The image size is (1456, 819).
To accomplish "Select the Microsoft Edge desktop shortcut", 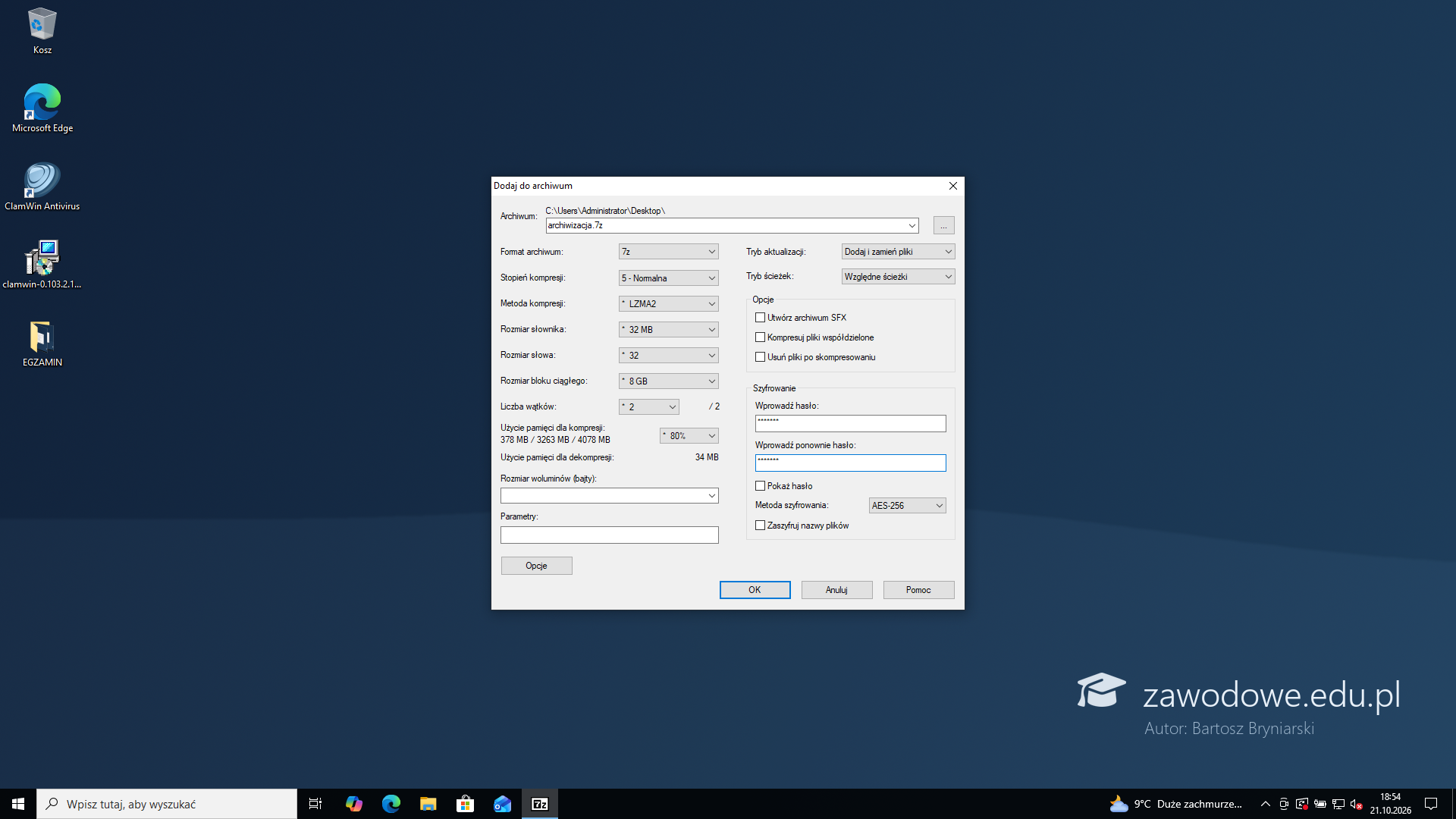I will pos(42,108).
